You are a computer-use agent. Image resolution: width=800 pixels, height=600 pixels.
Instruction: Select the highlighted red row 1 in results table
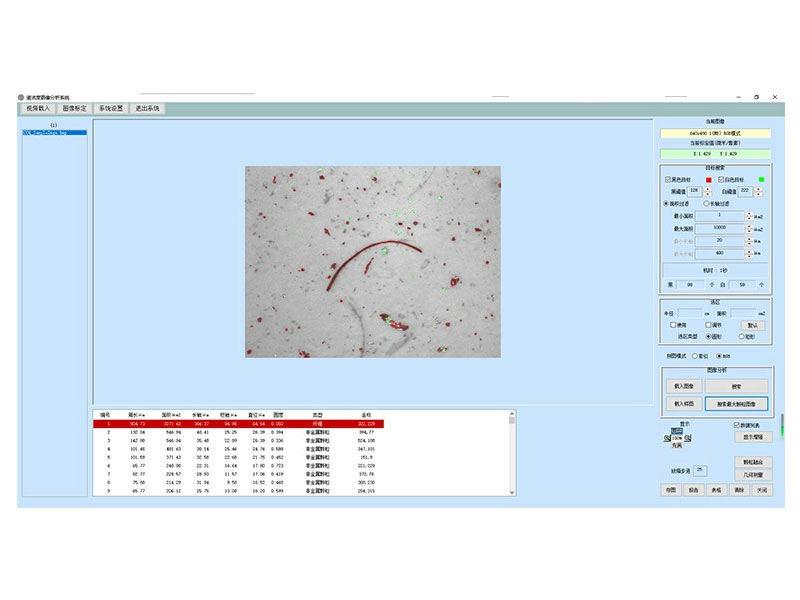point(238,424)
